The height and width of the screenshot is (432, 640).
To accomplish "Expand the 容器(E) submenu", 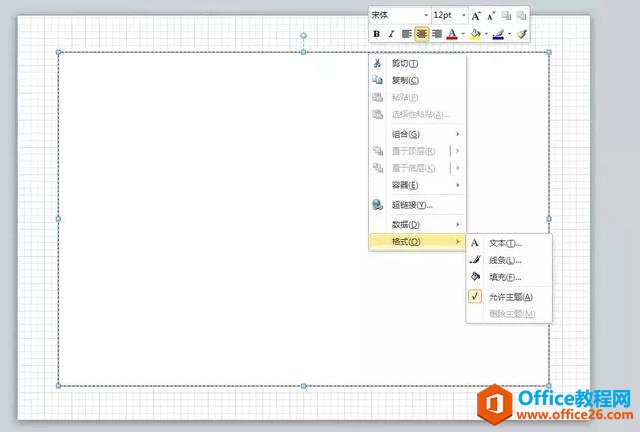I will click(x=417, y=185).
